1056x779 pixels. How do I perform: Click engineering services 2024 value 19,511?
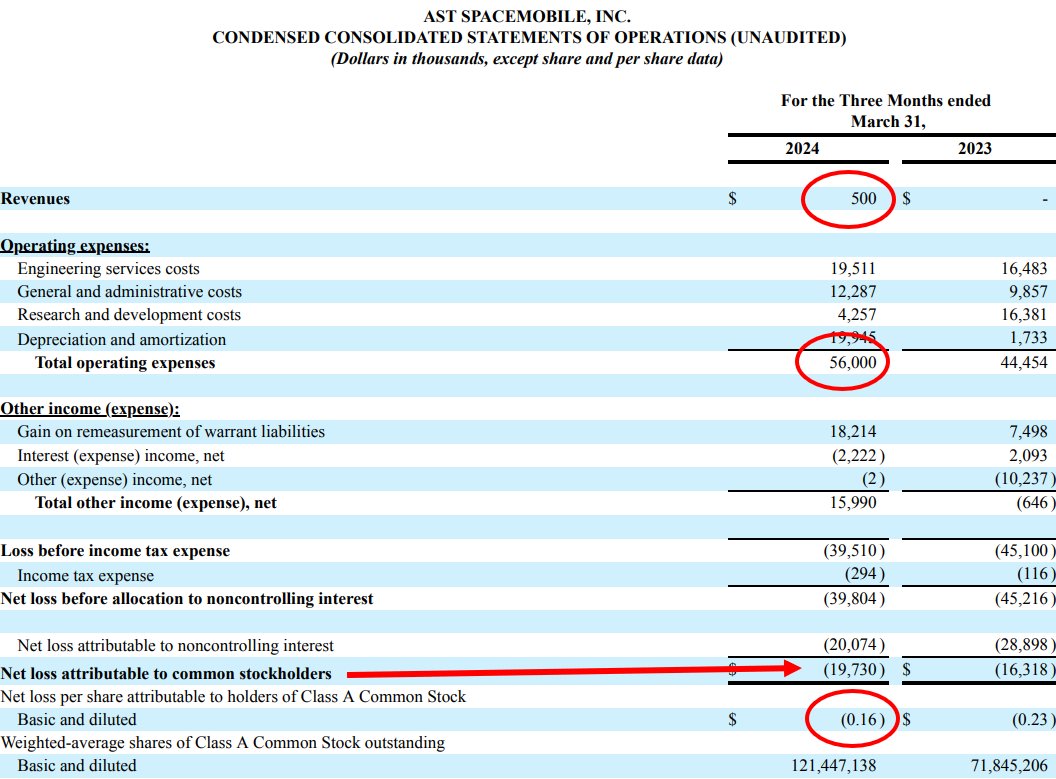[x=853, y=269]
